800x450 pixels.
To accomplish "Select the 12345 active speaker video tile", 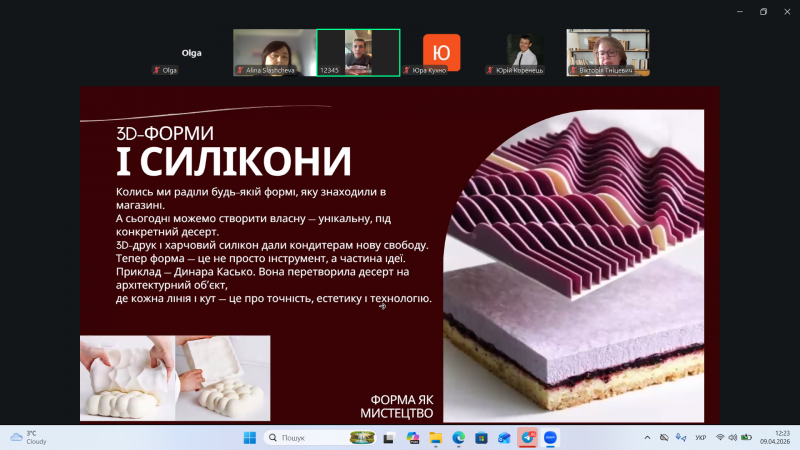I will [x=358, y=52].
